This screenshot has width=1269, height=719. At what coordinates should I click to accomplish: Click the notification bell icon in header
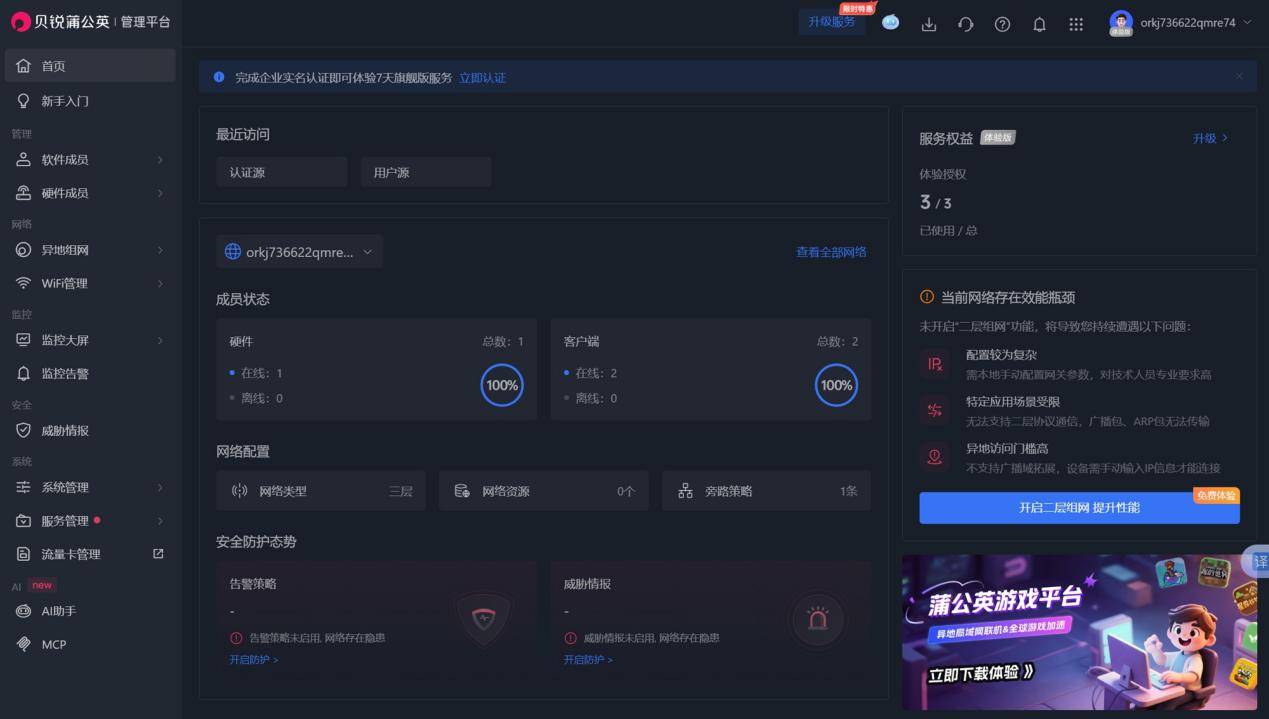[x=1039, y=24]
